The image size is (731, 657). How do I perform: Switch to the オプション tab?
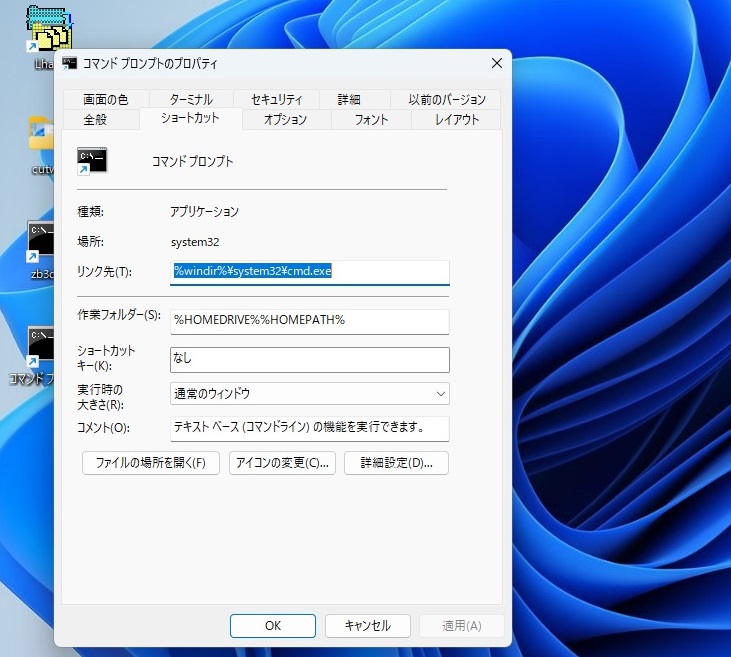(x=285, y=119)
